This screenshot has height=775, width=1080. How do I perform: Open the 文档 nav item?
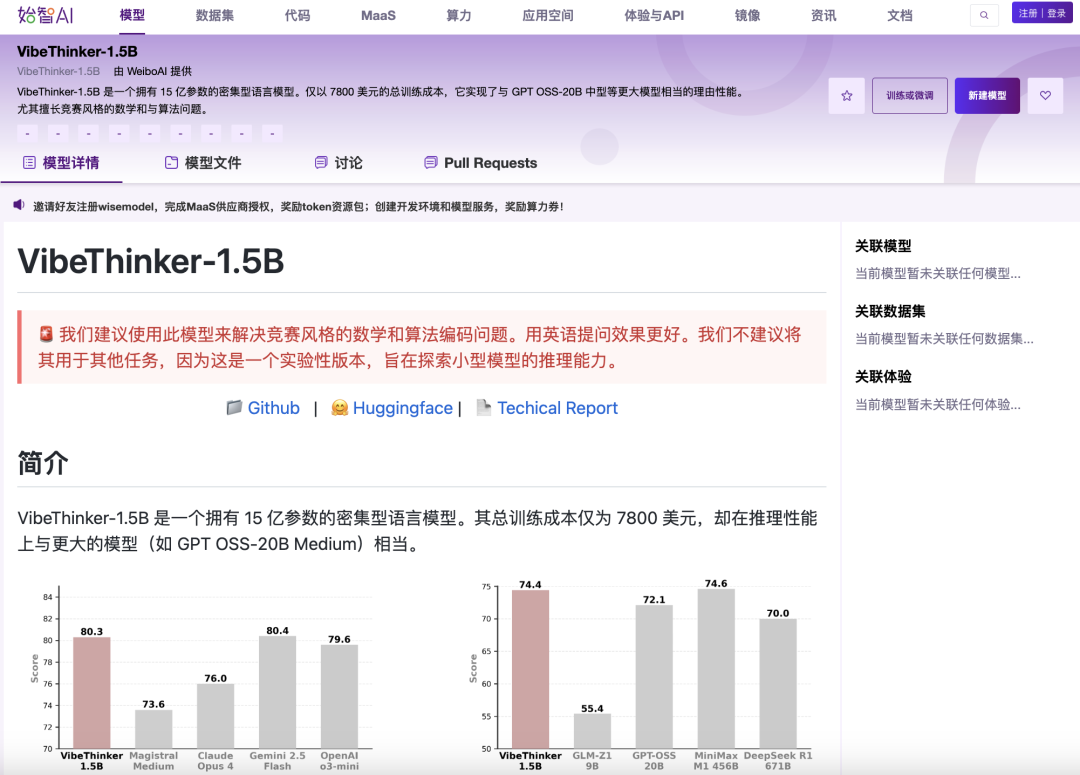coord(900,15)
